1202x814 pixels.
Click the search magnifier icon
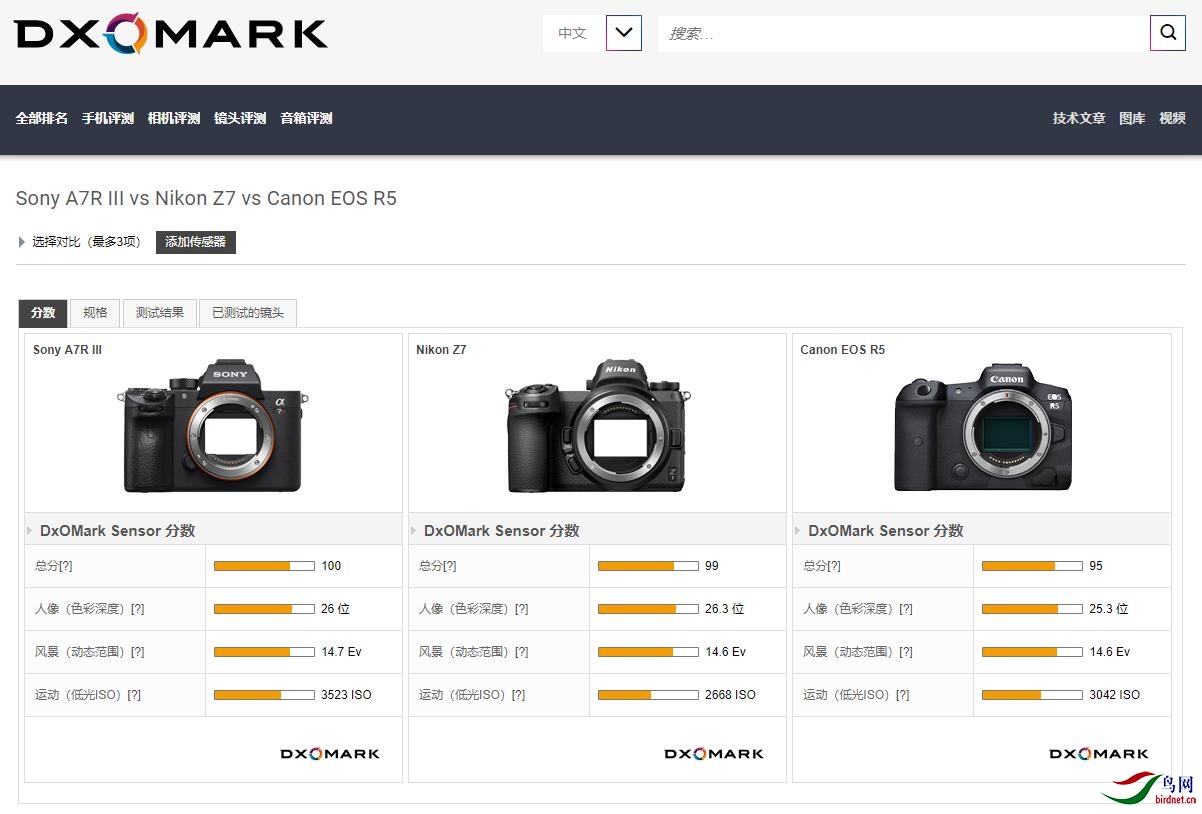pyautogui.click(x=1167, y=33)
